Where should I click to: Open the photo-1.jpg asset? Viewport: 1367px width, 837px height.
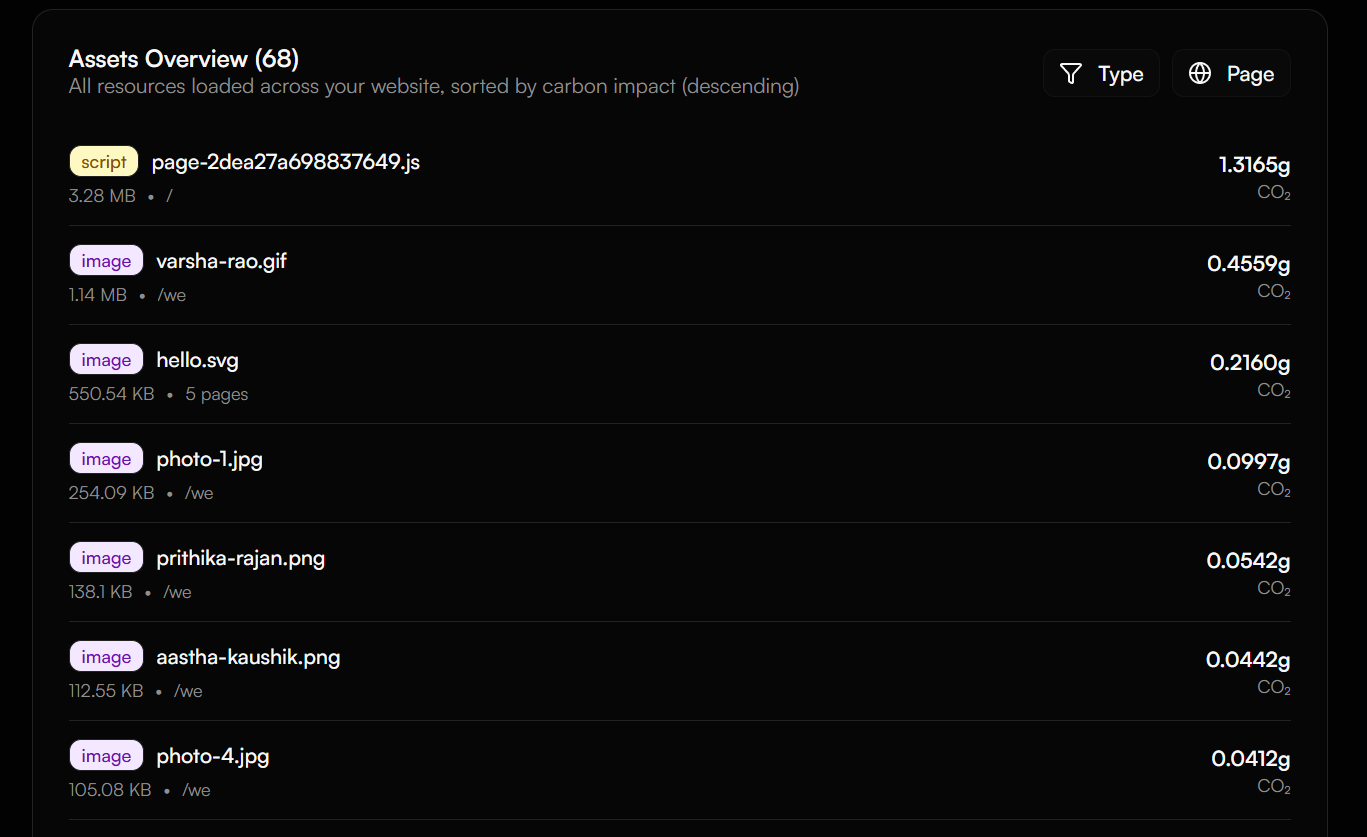(209, 459)
